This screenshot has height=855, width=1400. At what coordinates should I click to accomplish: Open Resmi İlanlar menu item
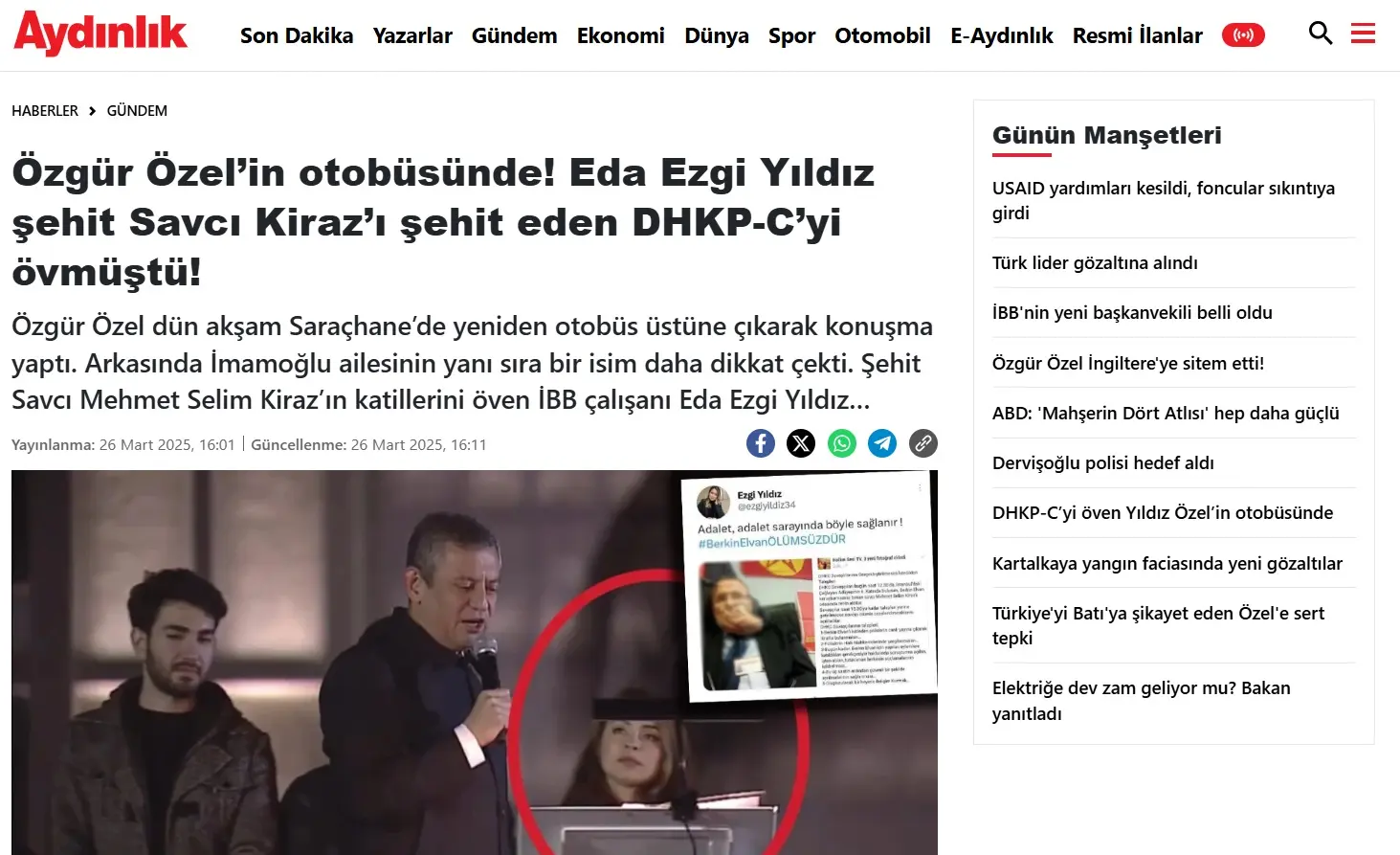[1137, 35]
